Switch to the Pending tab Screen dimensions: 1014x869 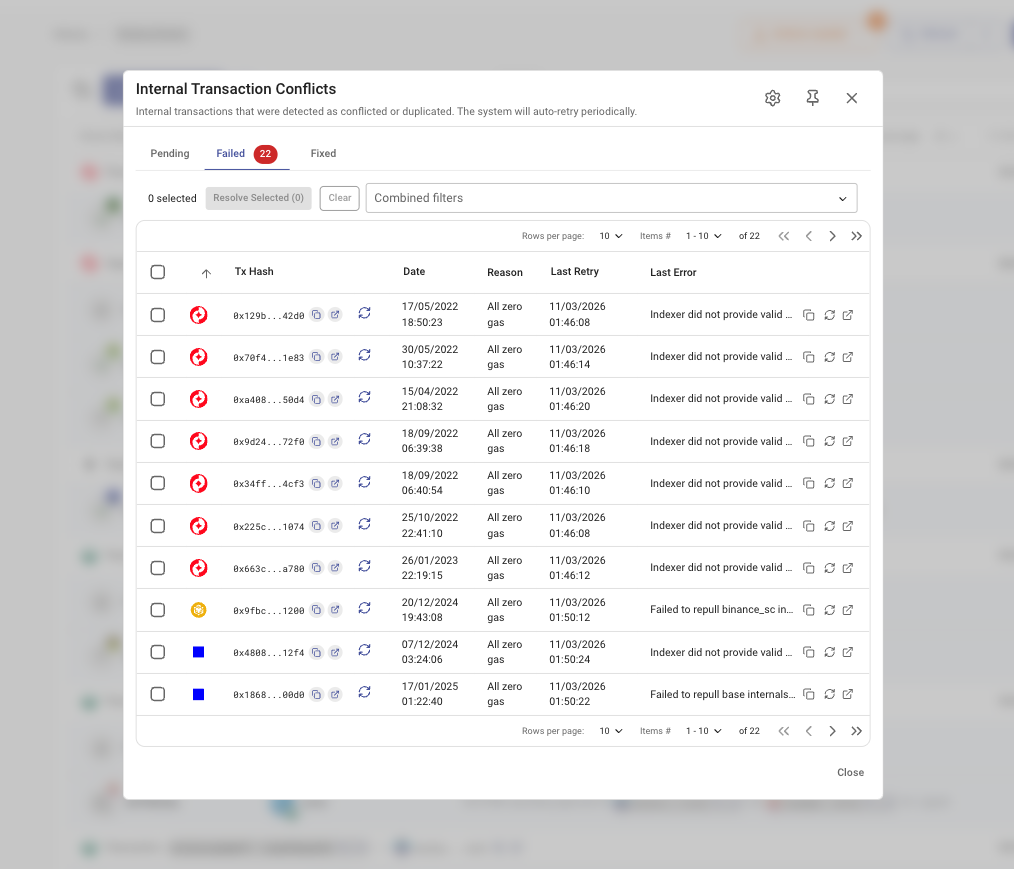pos(169,153)
